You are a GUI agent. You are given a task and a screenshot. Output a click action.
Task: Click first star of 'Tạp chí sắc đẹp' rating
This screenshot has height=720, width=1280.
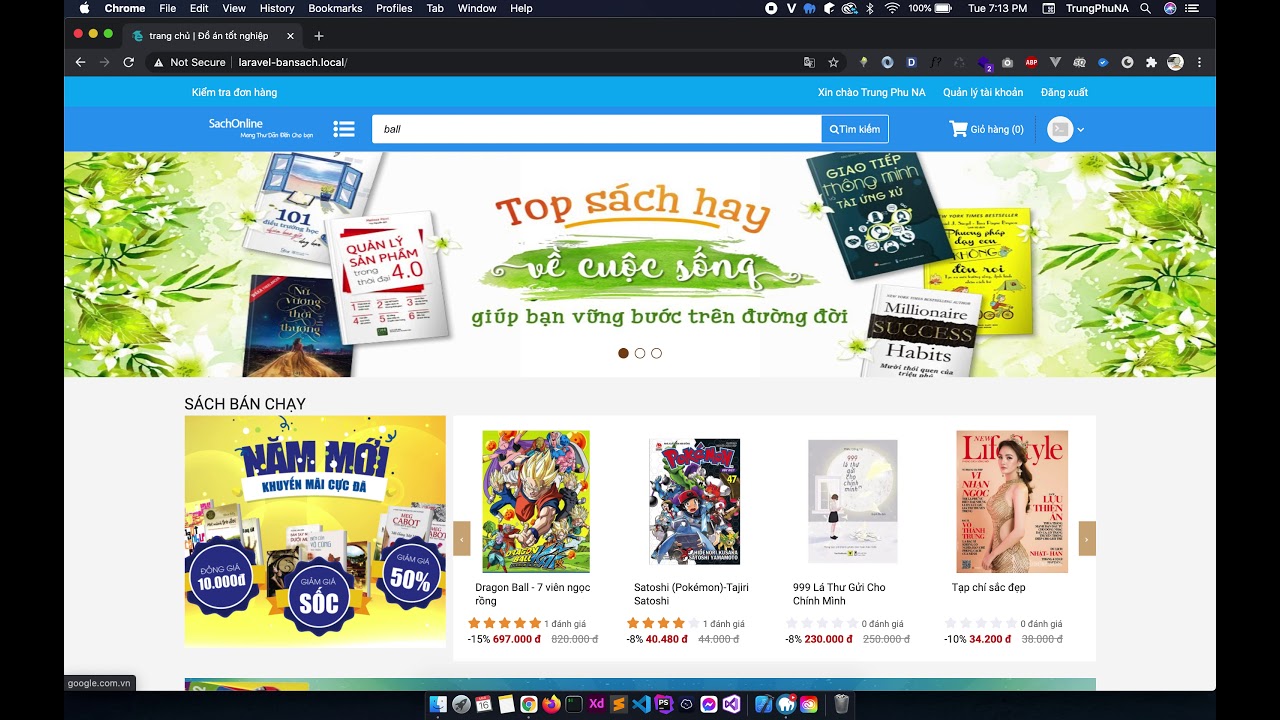click(951, 623)
